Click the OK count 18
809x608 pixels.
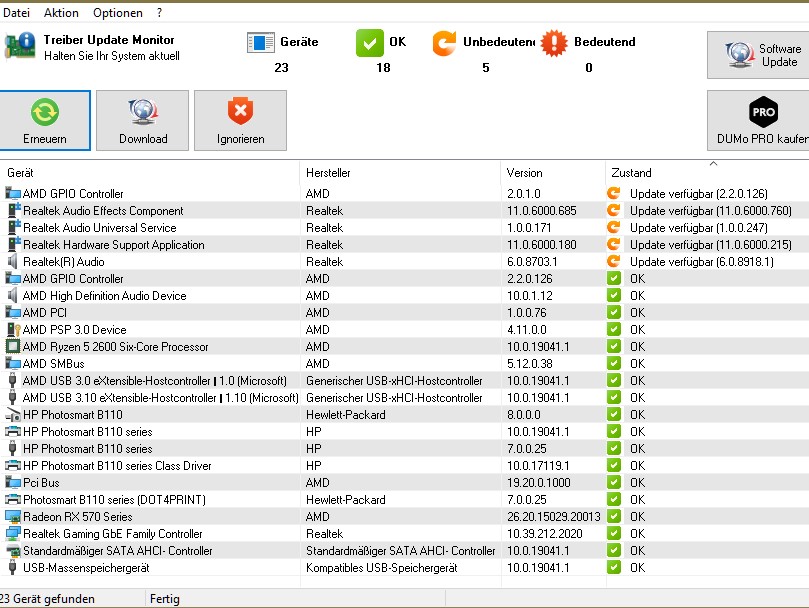383,68
